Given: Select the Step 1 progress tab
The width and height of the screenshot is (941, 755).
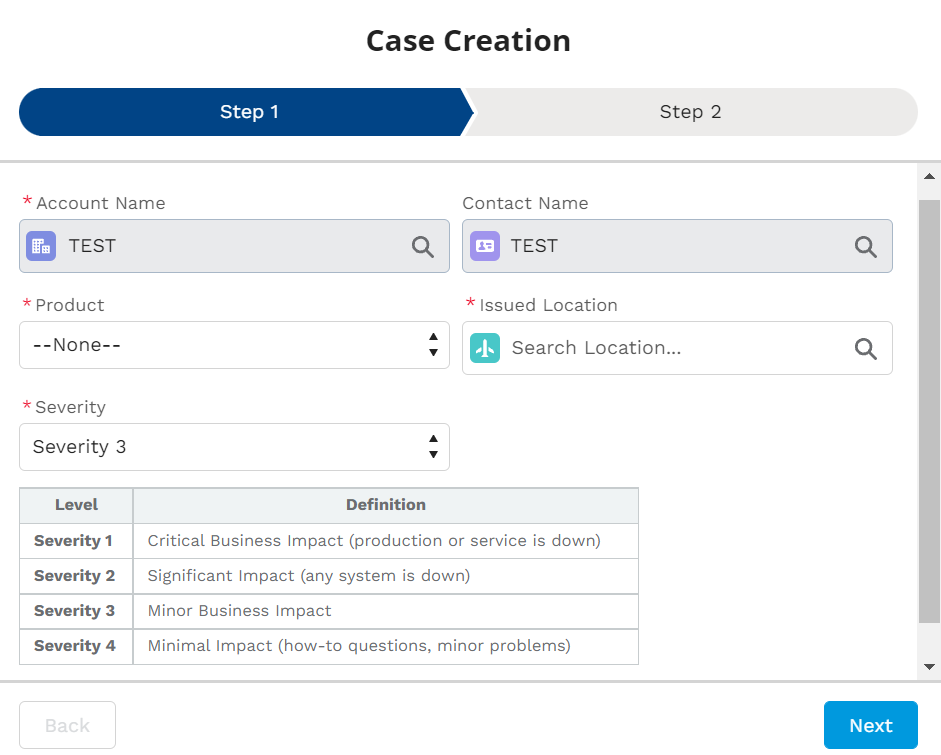Looking at the screenshot, I should pos(248,112).
